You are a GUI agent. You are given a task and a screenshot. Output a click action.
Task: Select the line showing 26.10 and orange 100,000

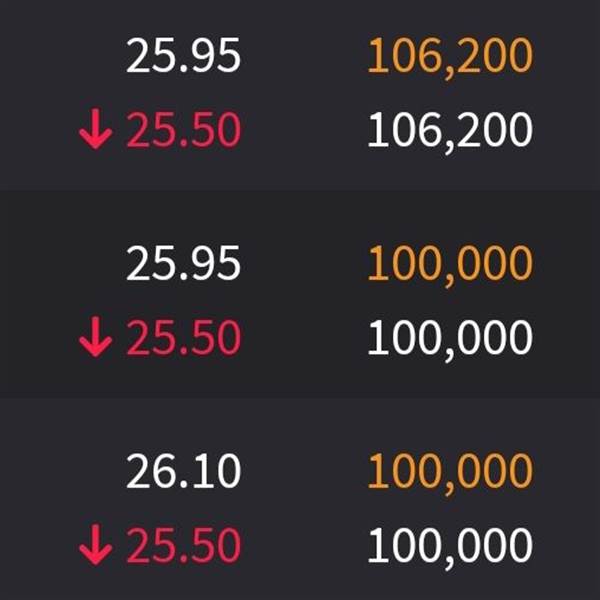click(x=300, y=471)
